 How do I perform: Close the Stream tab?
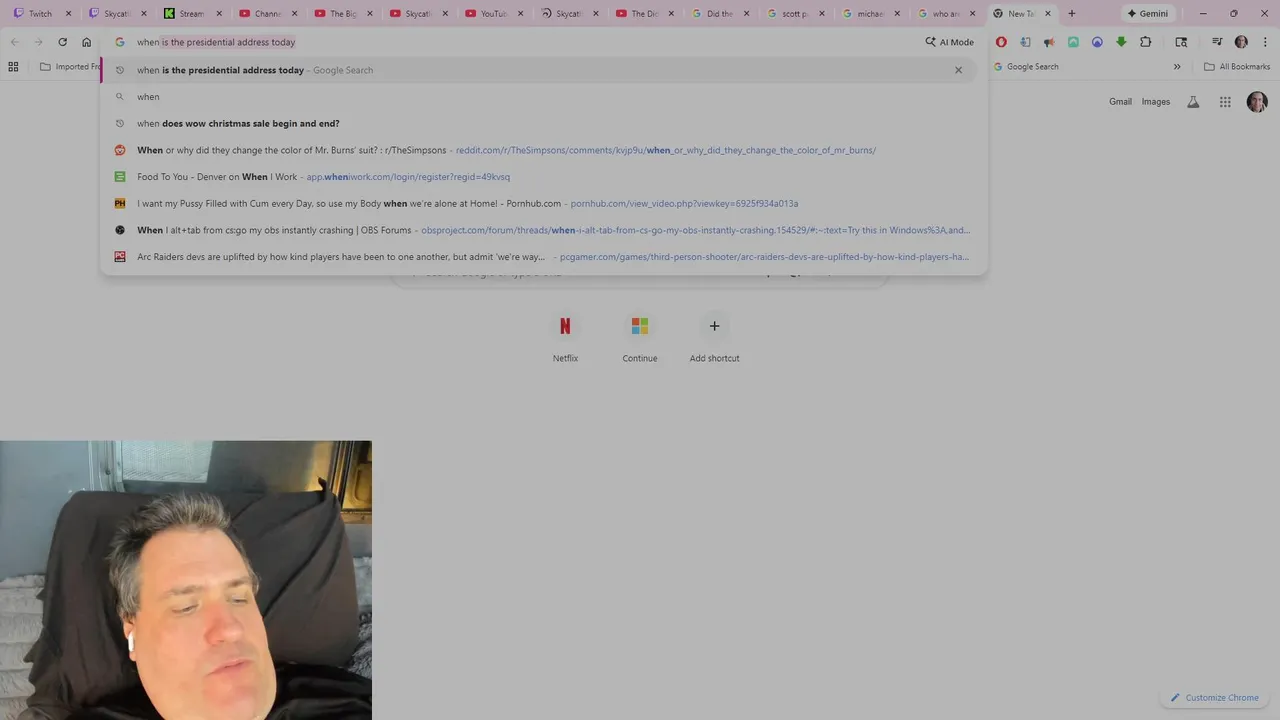point(219,14)
